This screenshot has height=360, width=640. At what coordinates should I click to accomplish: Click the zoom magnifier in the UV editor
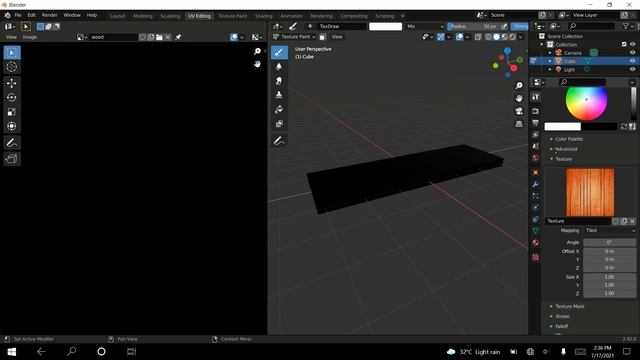[257, 51]
